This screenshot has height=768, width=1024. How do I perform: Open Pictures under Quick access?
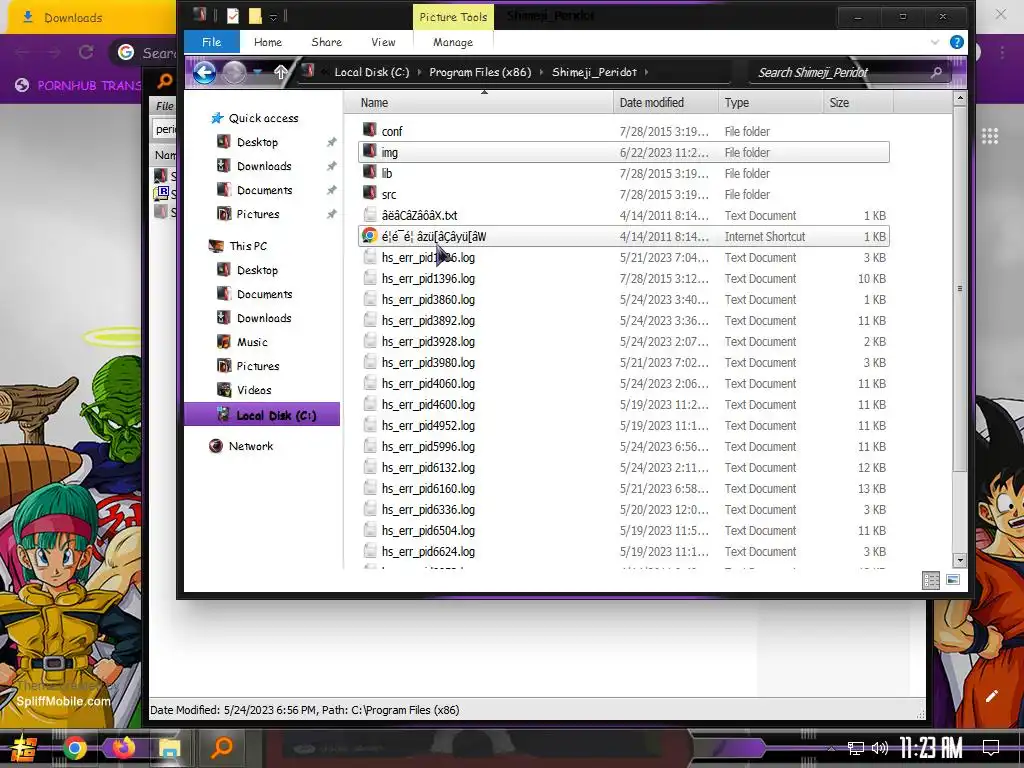257,214
